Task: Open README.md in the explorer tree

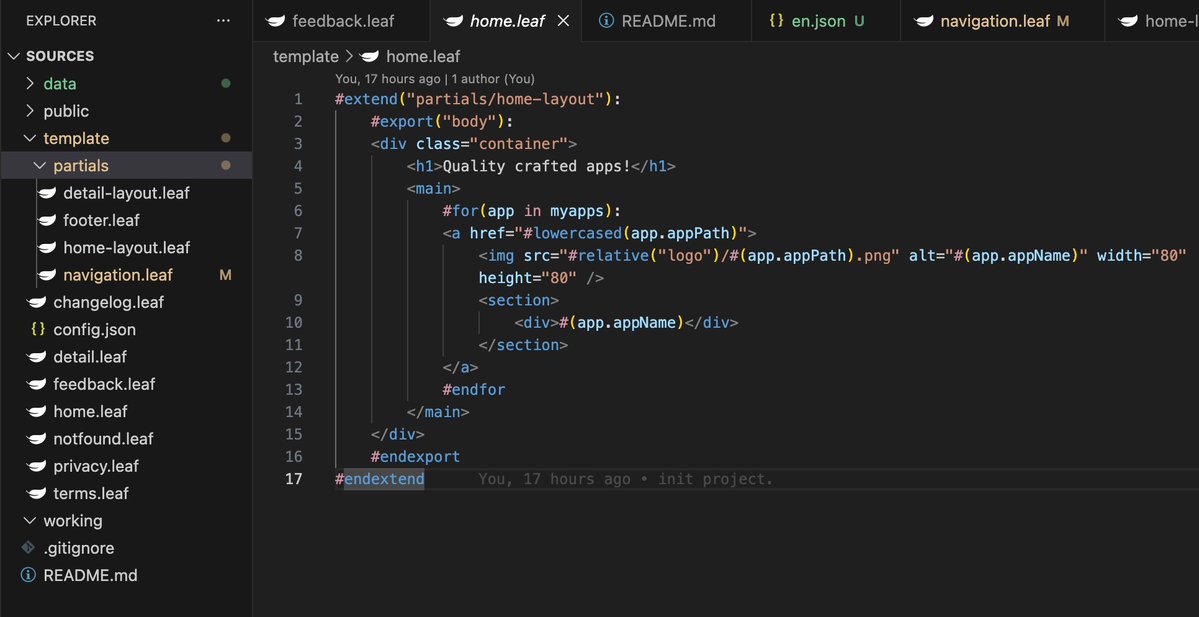Action: tap(90, 575)
